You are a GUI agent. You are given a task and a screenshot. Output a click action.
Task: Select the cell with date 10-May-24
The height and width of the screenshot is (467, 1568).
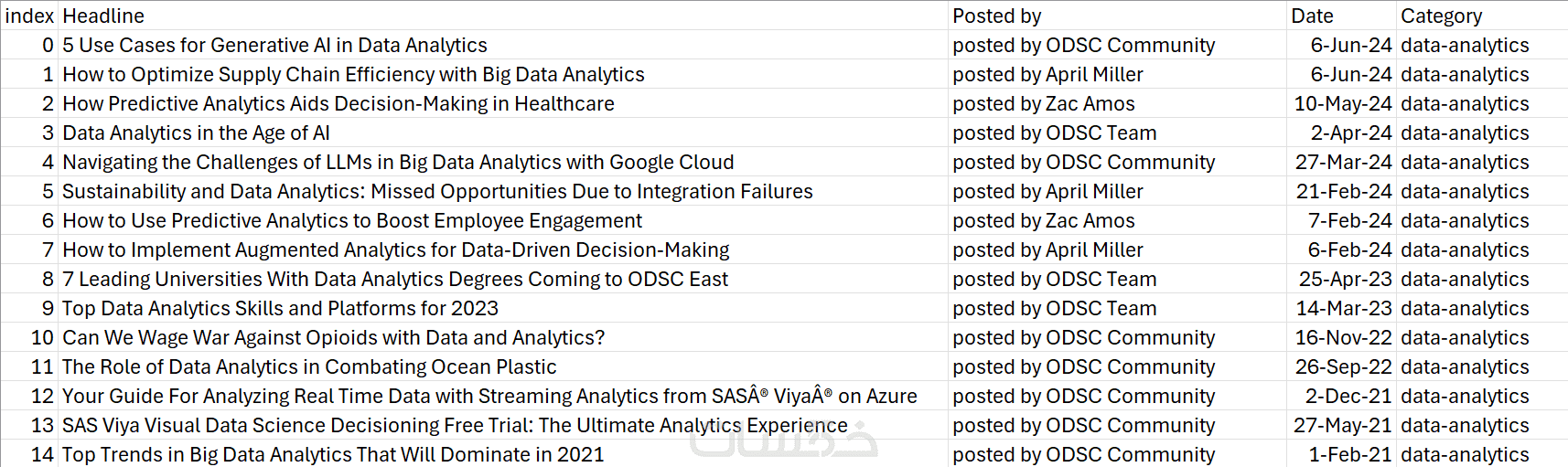1342,103
